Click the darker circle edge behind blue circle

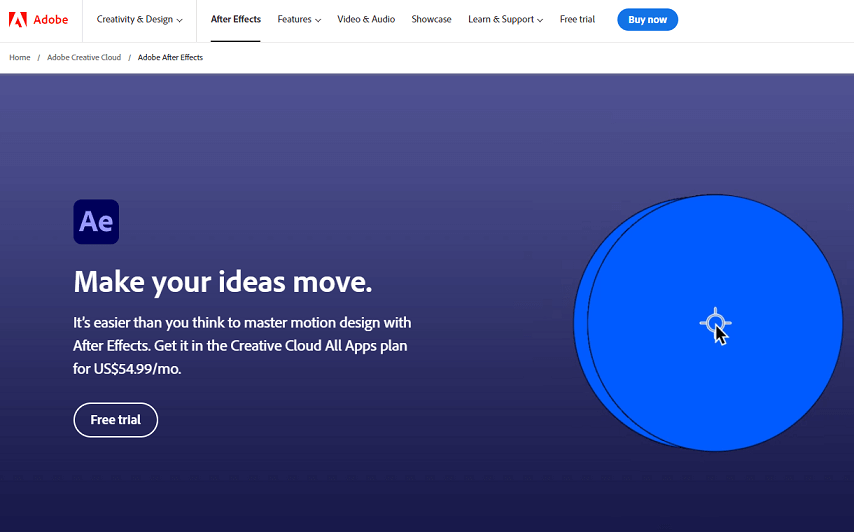point(580,322)
